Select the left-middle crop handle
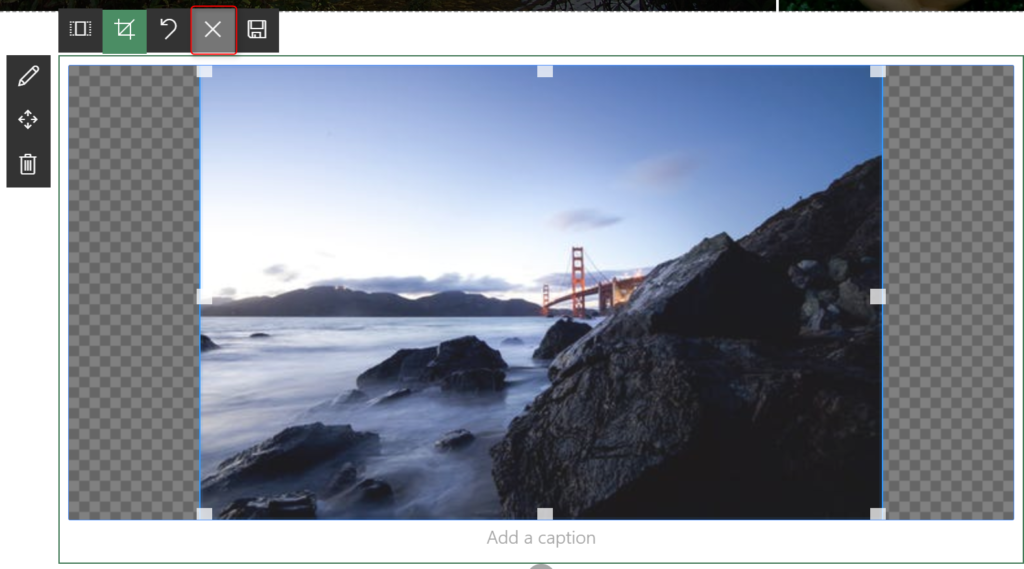1024x569 pixels. coord(204,297)
